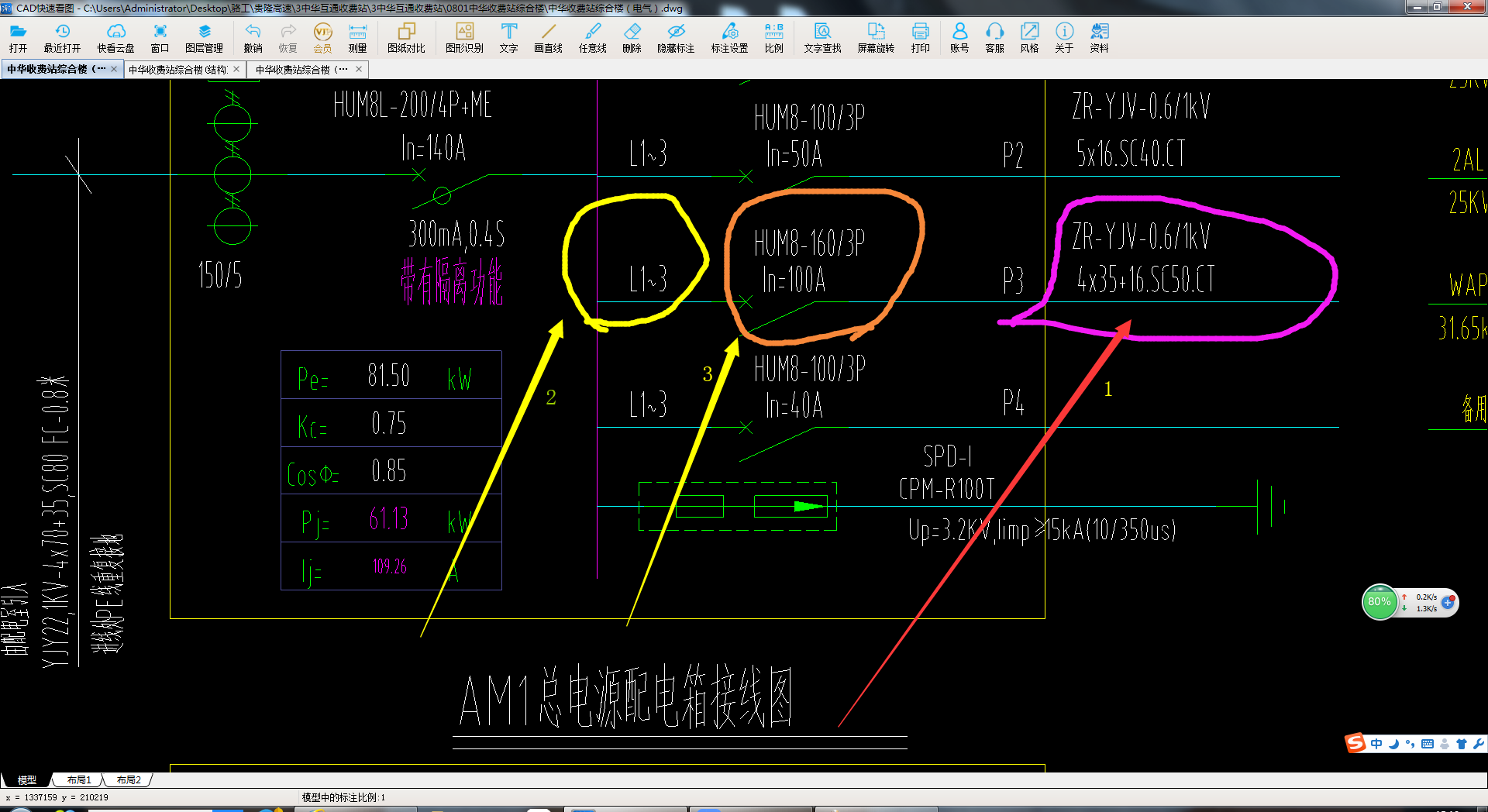Open 图纸对比 drawing compare tool
Image resolution: width=1488 pixels, height=812 pixels.
click(406, 37)
